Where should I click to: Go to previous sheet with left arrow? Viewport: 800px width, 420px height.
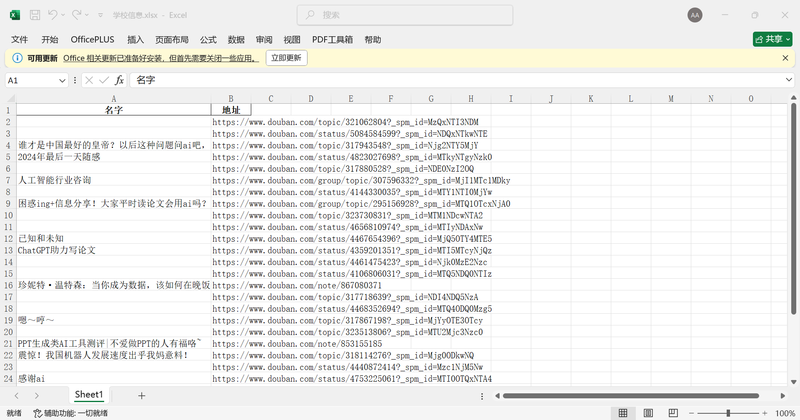coord(17,396)
